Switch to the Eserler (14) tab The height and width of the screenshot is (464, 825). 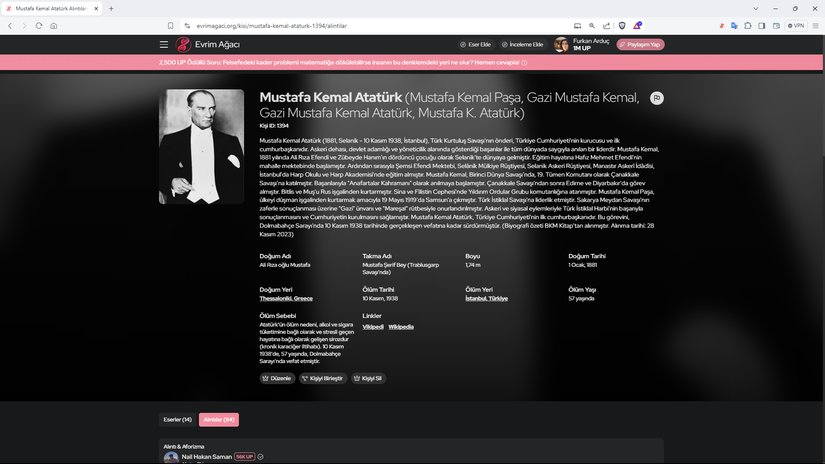[x=178, y=420]
